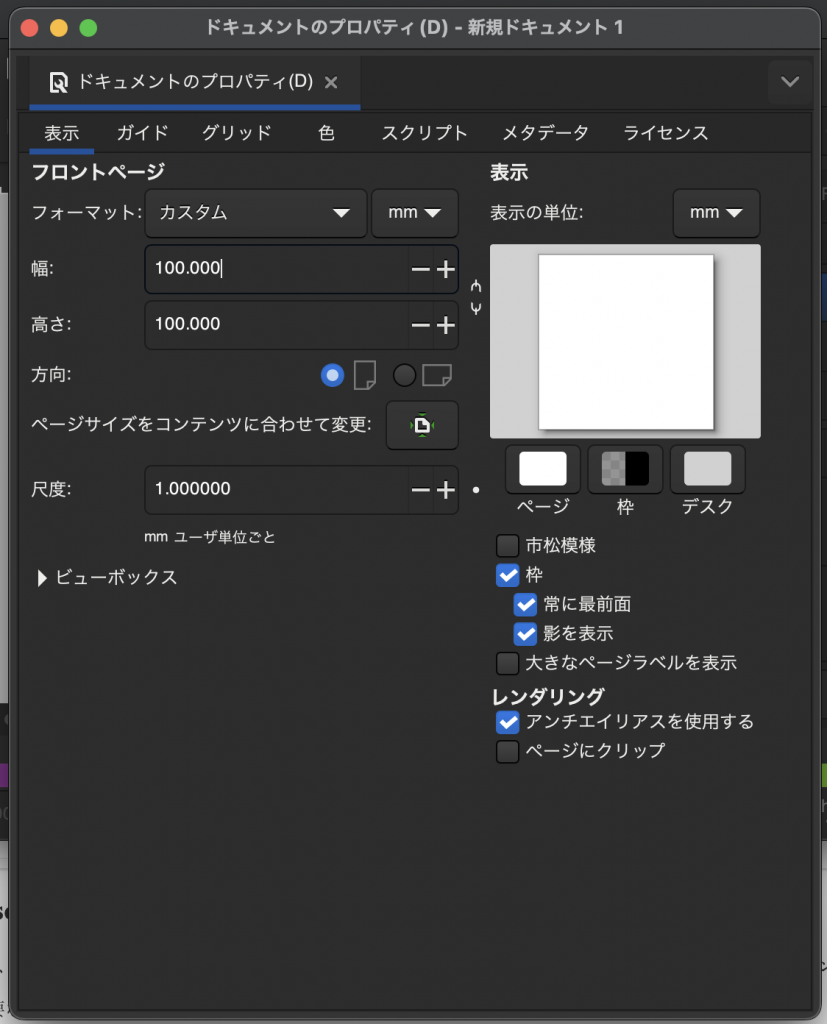Viewport: 827px width, 1024px height.
Task: Enable the ページにクリップ checkbox
Action: point(508,751)
